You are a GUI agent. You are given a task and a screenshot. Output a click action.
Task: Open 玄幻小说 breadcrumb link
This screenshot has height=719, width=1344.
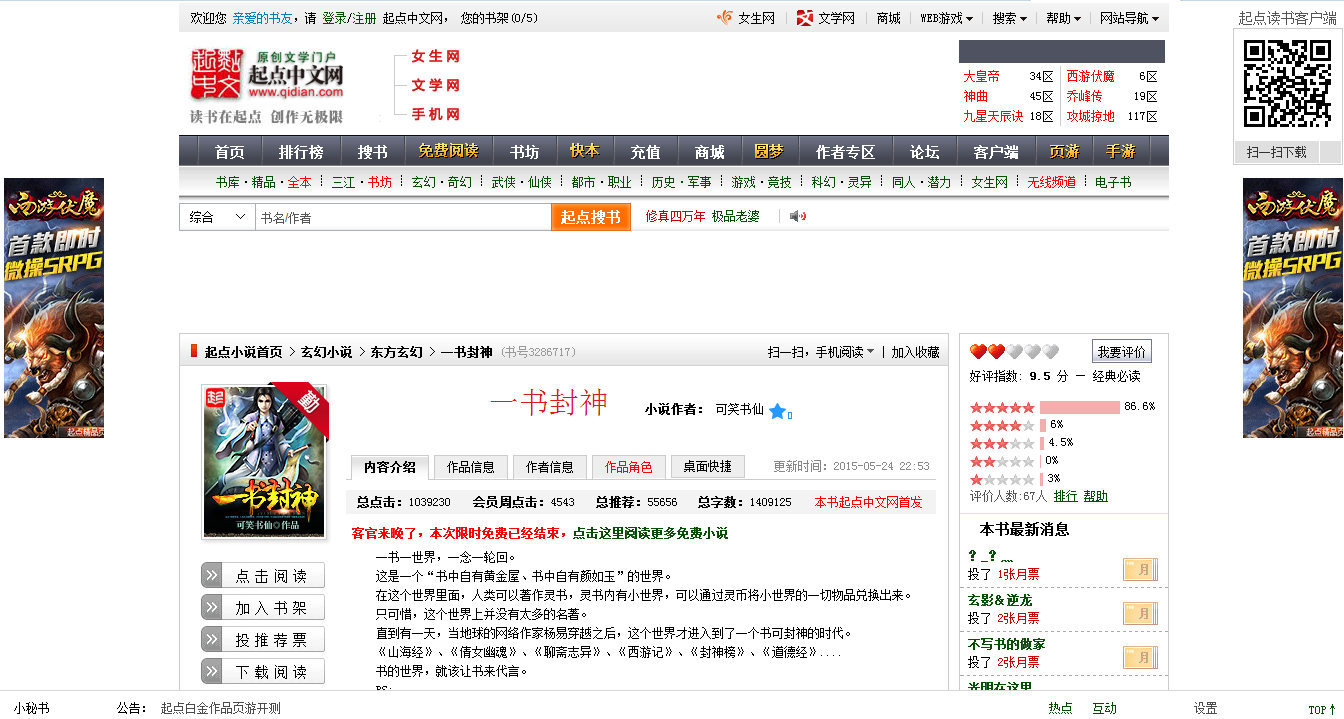click(327, 352)
